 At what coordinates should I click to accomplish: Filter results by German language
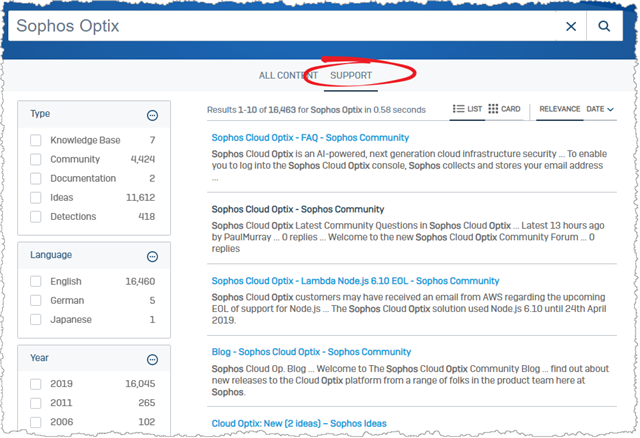pos(36,300)
